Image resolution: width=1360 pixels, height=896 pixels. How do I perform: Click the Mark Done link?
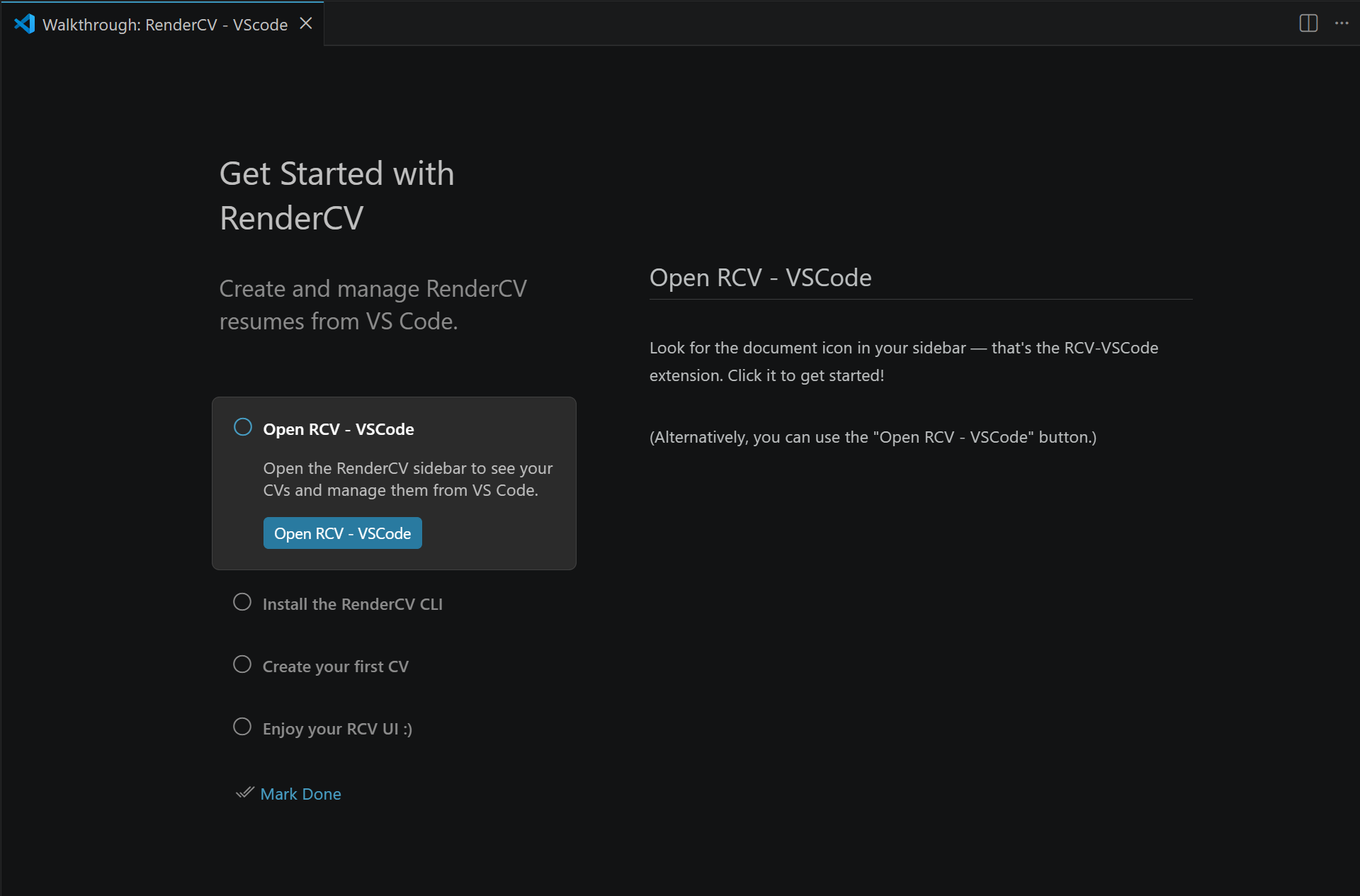(300, 794)
